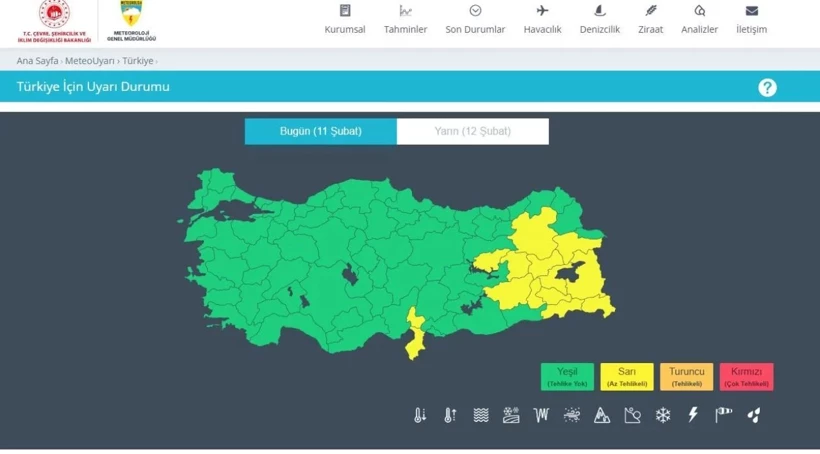
Task: Click the Sarı (Az Tehlikeli) legend swatch
Action: [x=627, y=377]
